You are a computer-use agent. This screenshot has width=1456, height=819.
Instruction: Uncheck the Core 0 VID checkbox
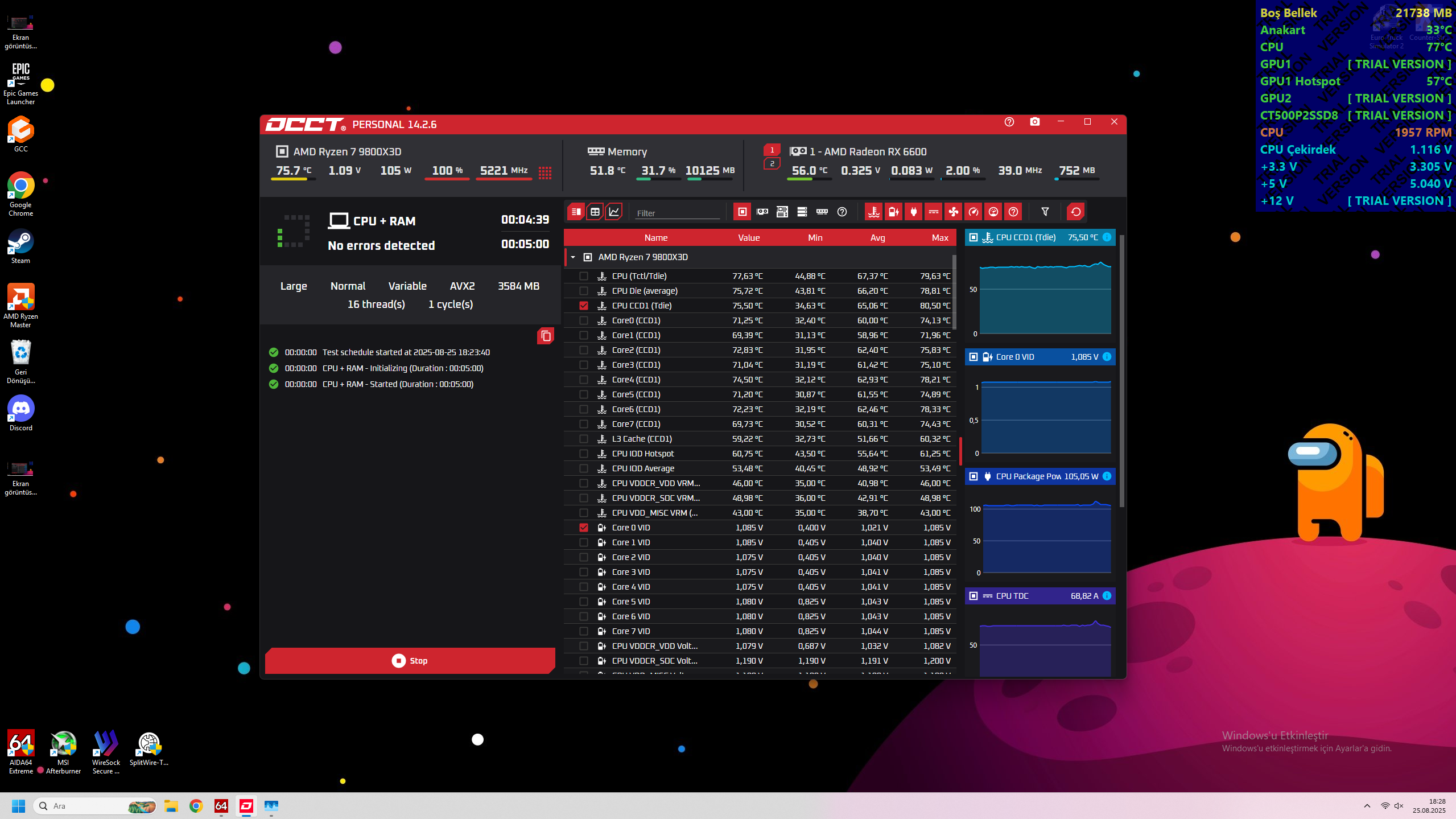584,528
